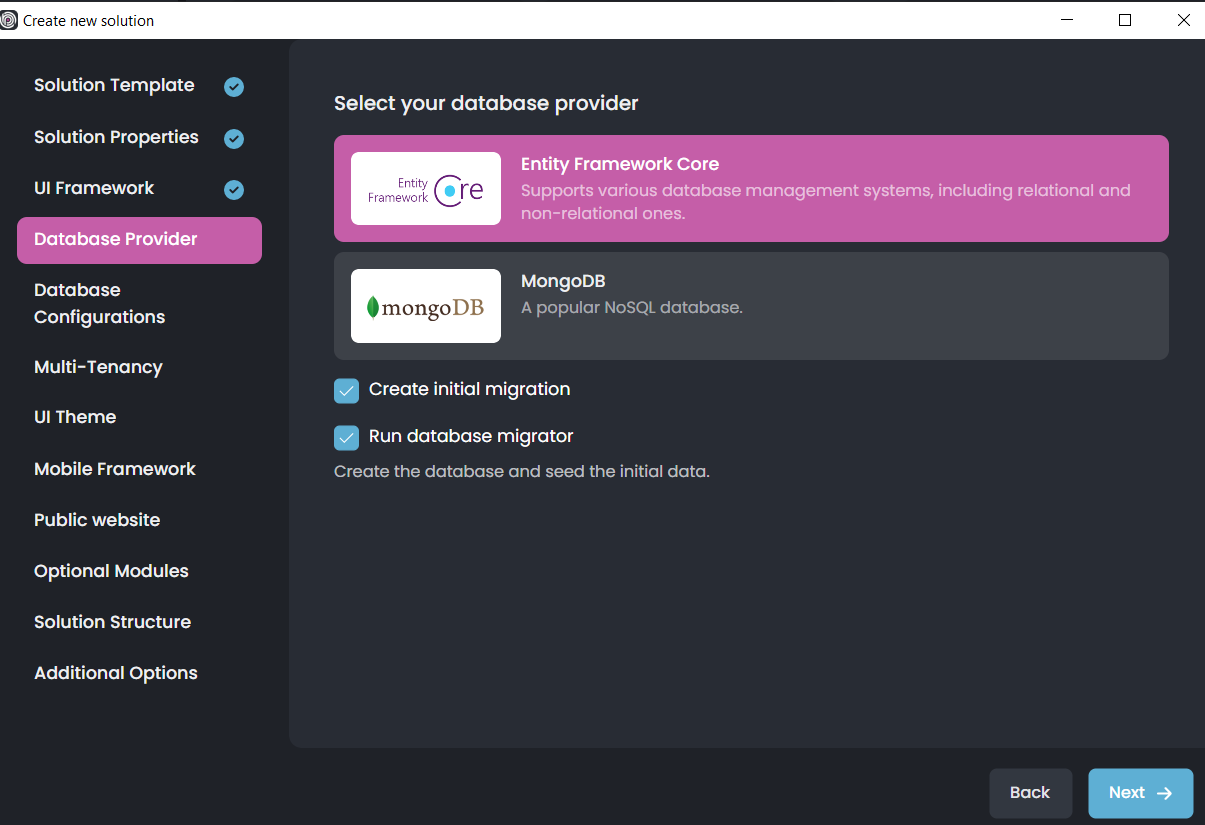The width and height of the screenshot is (1205, 825).
Task: Click "A popular NoSQL database." description
Action: tap(632, 307)
